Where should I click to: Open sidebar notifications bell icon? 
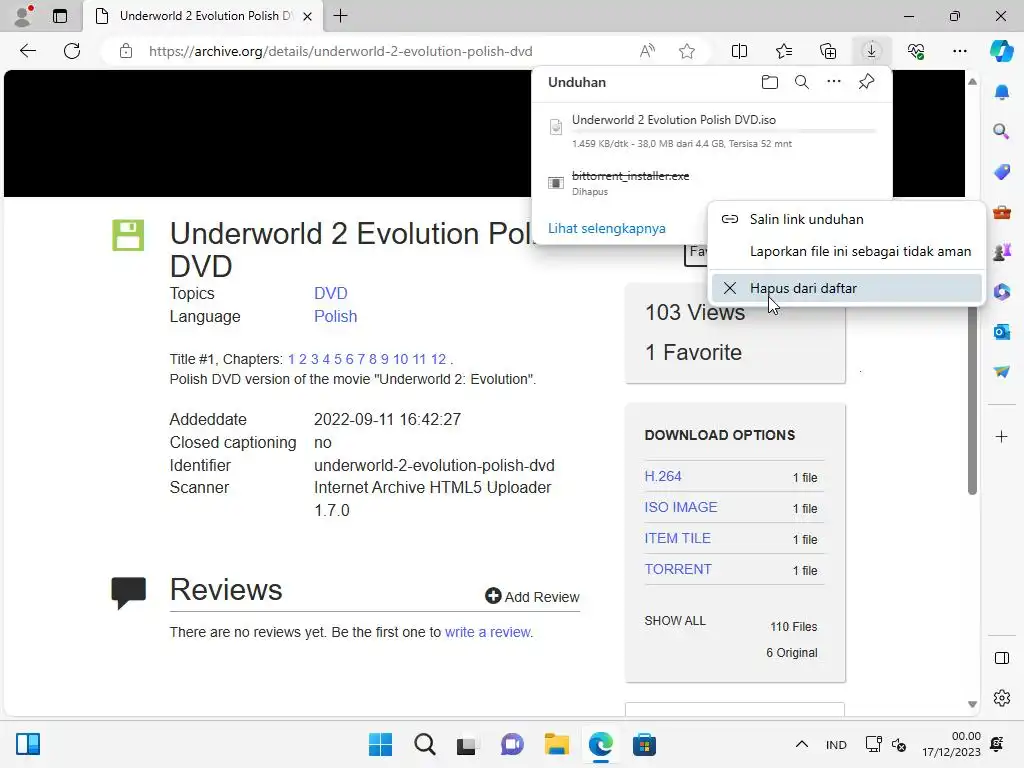[x=1001, y=92]
